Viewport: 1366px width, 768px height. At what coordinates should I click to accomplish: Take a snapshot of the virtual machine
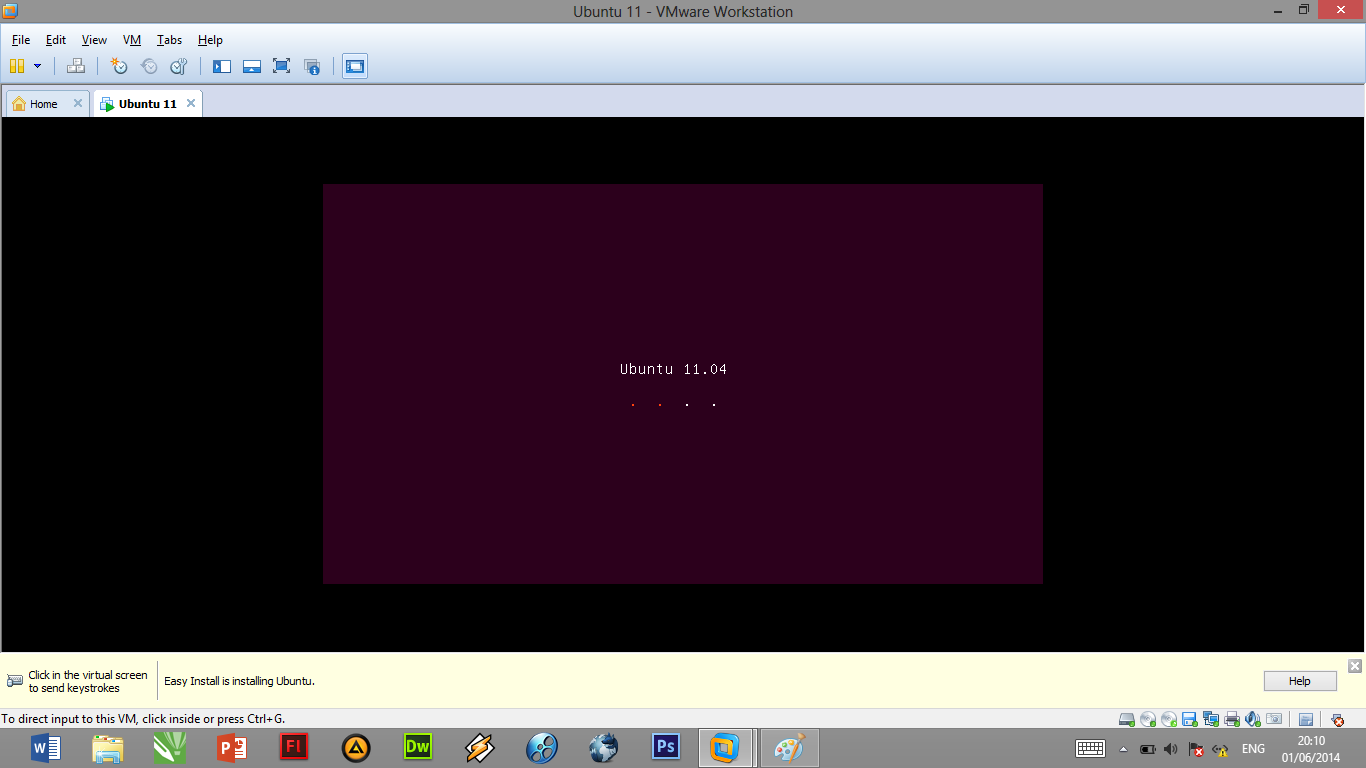pyautogui.click(x=119, y=66)
